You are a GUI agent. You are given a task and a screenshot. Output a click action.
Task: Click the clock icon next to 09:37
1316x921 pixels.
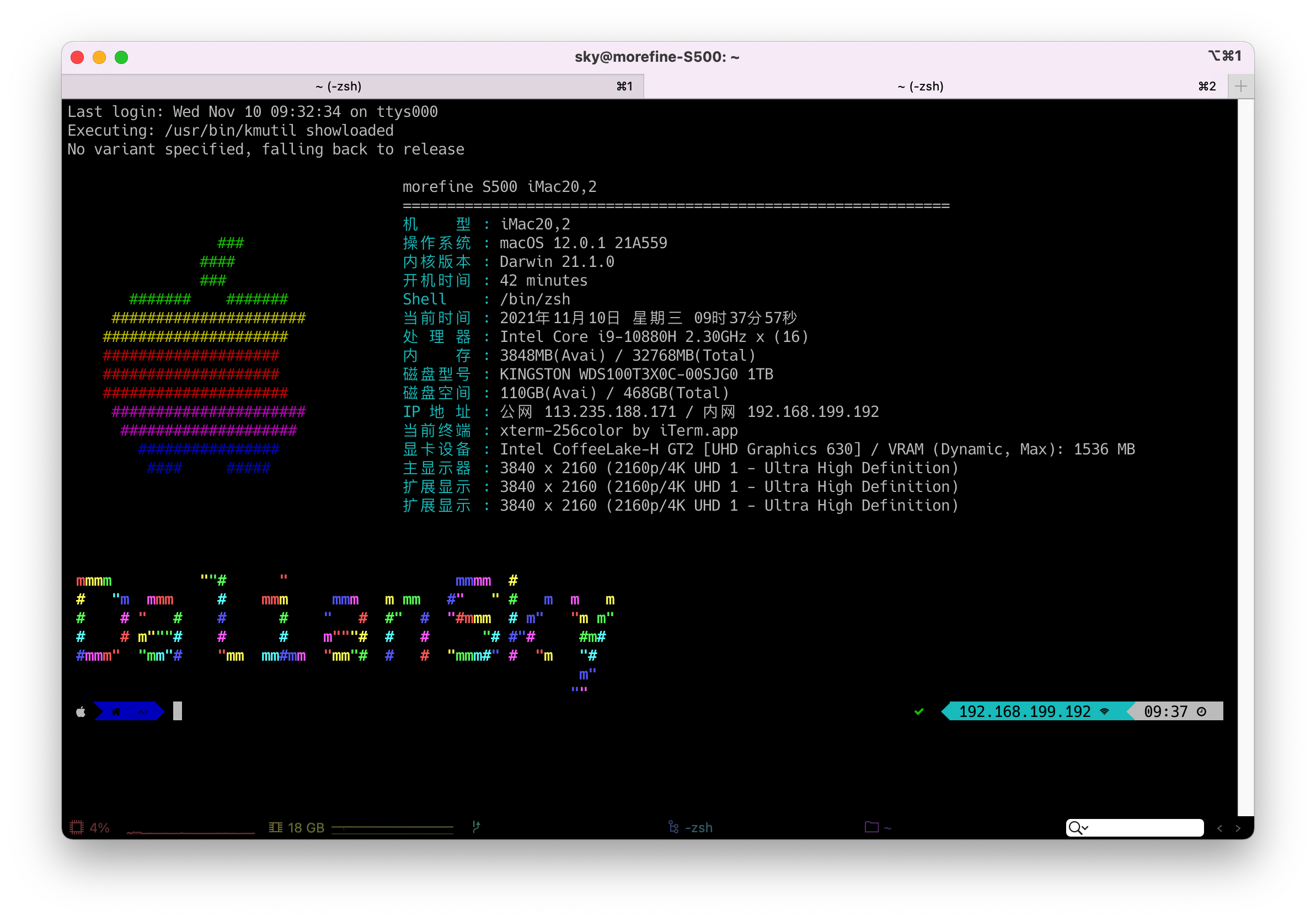[x=1201, y=711]
